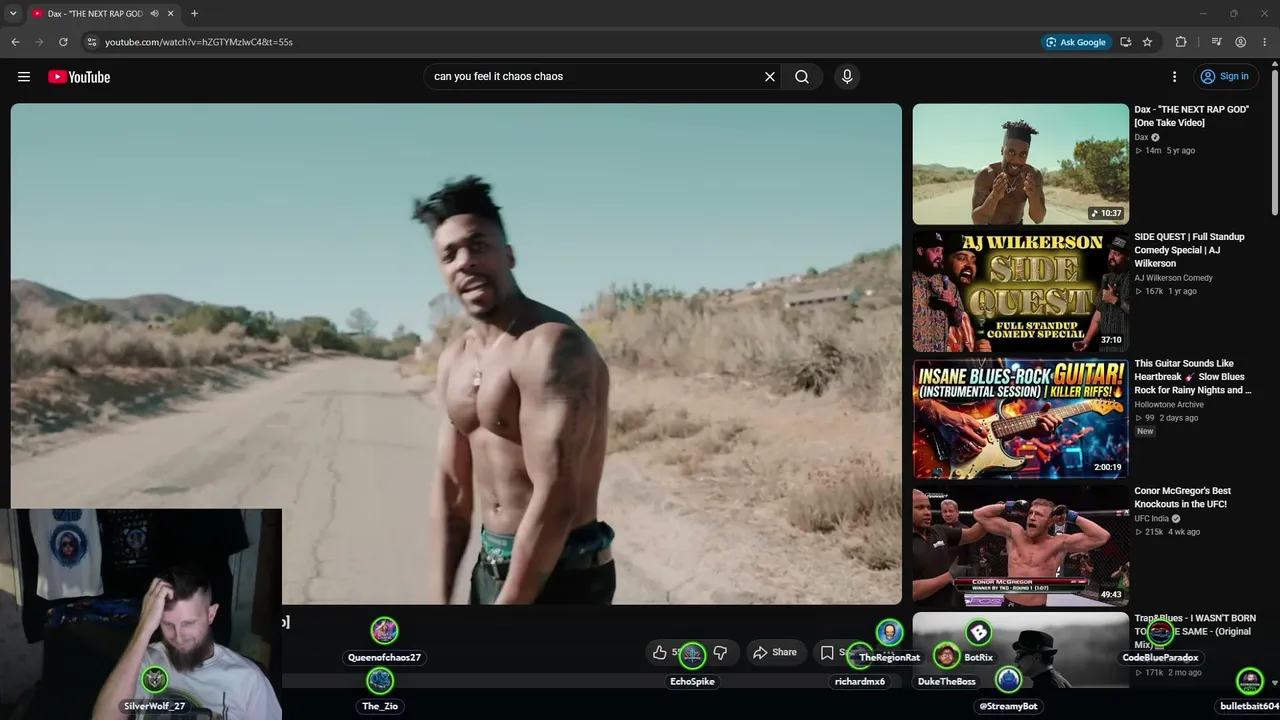The image size is (1280, 720).
Task: Share this video
Action: 775,653
